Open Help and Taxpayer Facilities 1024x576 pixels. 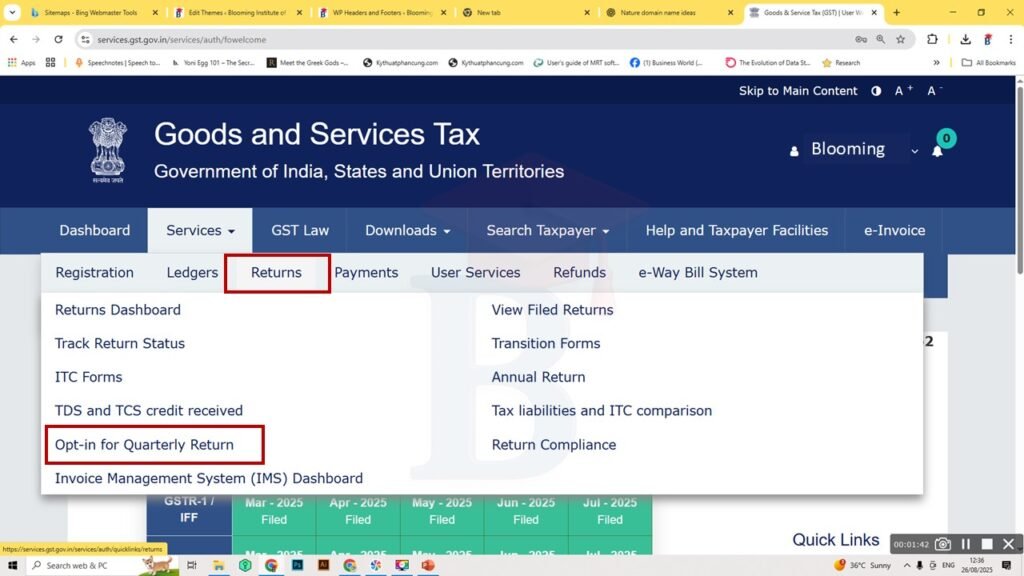tap(737, 231)
